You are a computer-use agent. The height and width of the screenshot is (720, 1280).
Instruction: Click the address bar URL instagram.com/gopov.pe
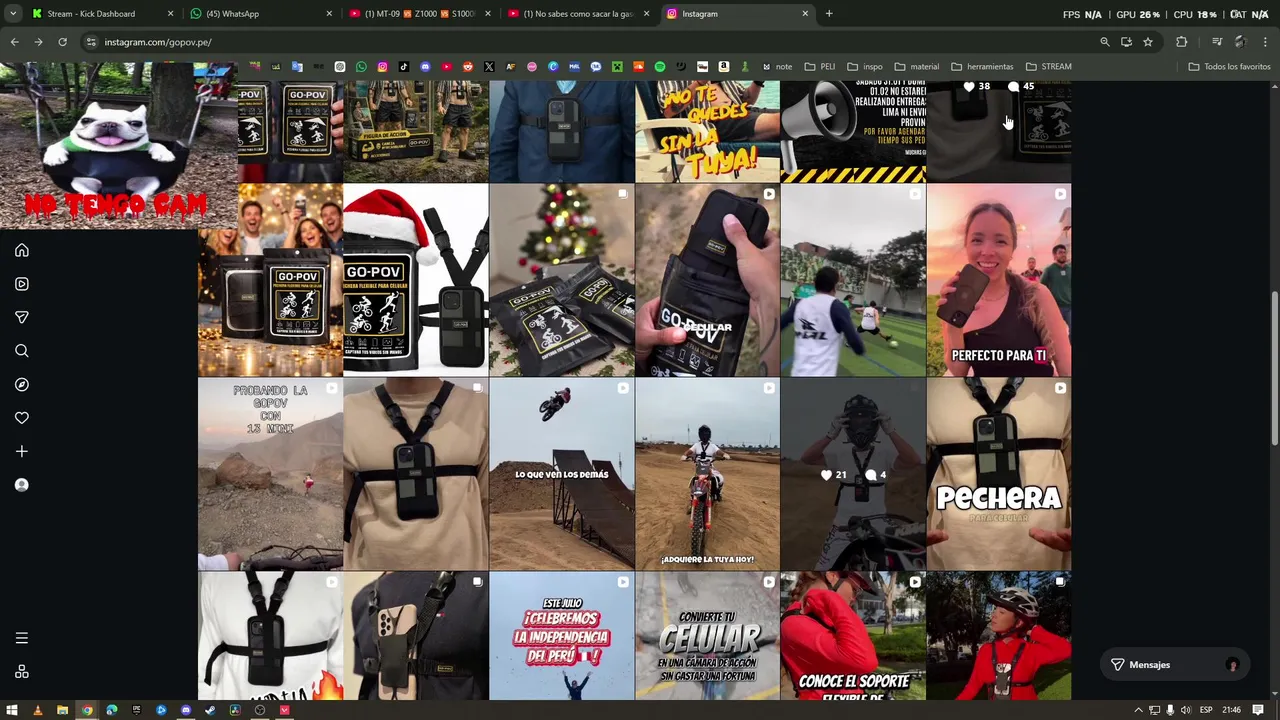(158, 42)
